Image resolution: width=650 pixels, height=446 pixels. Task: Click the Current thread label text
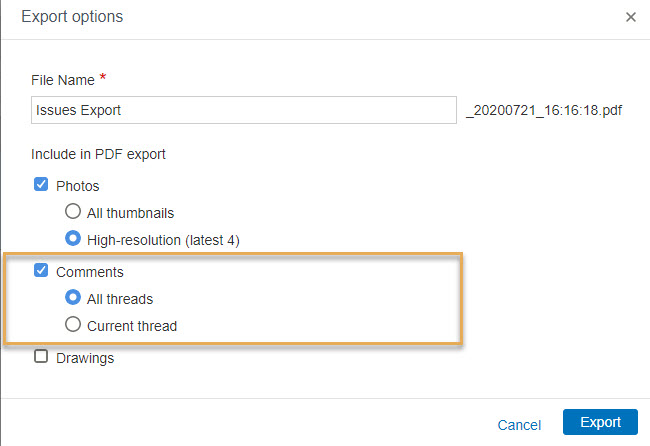coord(134,326)
